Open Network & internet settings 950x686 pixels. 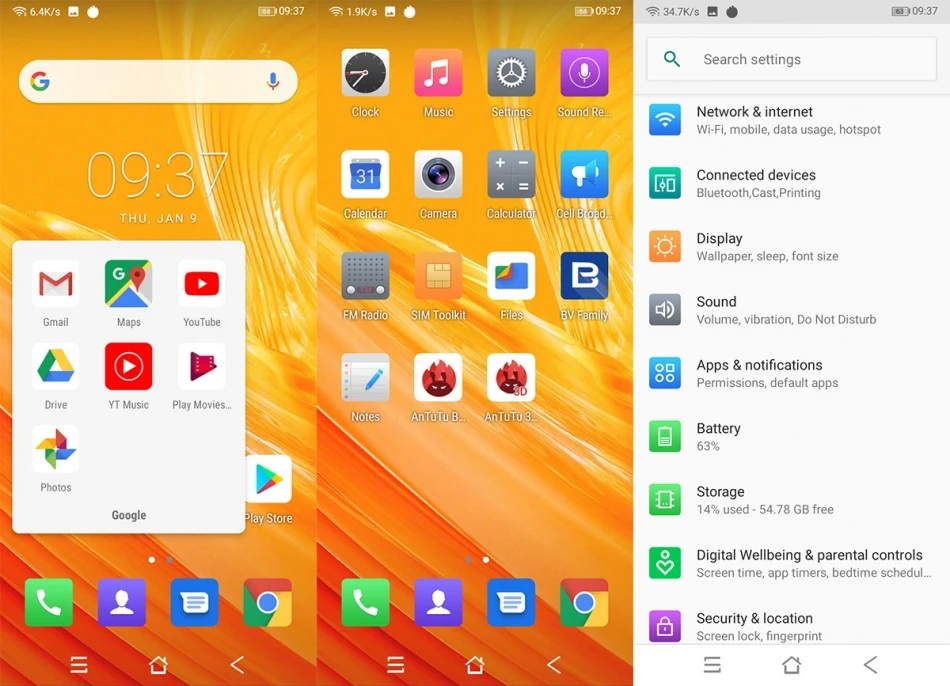[x=792, y=120]
